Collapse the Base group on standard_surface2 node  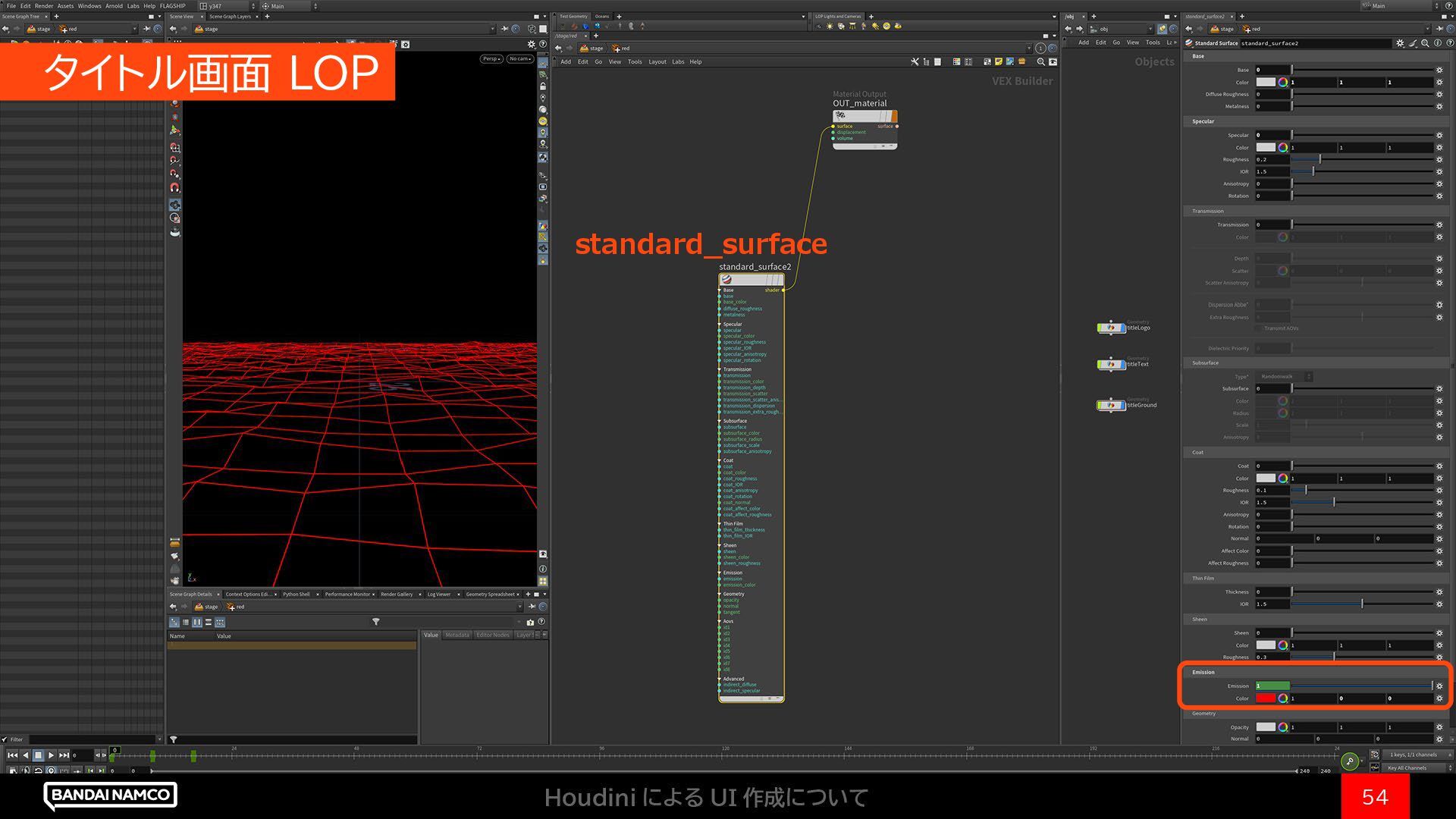coord(720,290)
